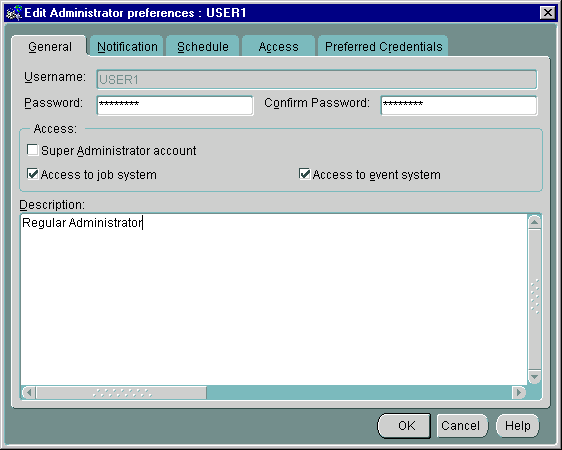Open the Schedule tab
The image size is (562, 450).
[x=203, y=47]
